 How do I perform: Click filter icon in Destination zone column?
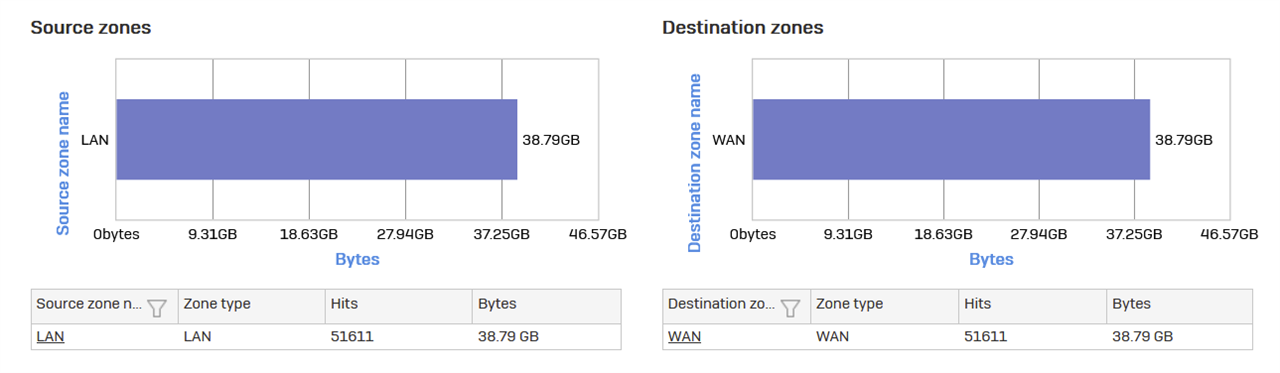[790, 306]
